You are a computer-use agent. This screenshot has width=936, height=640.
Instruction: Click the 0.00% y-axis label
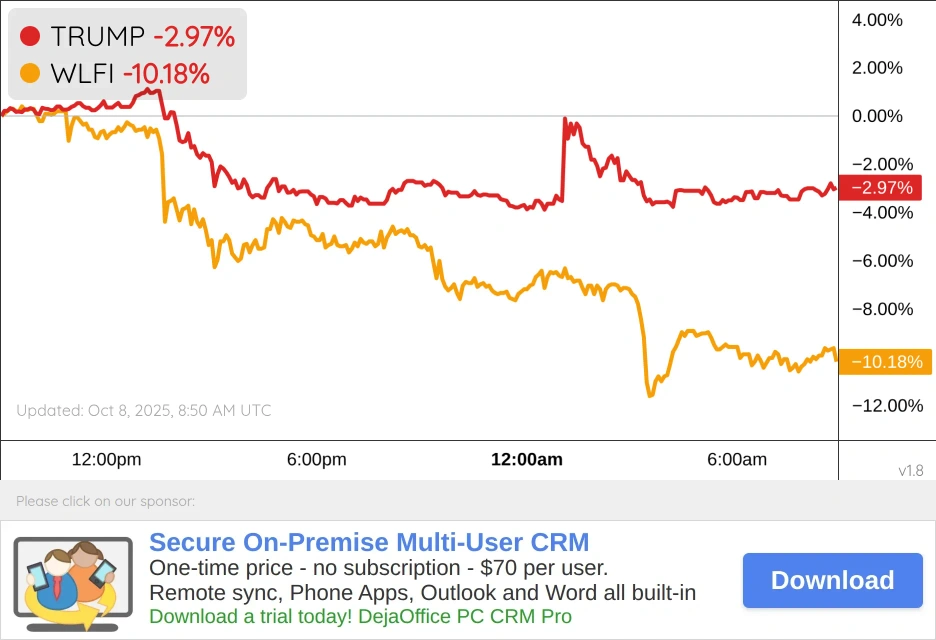pyautogui.click(x=877, y=116)
